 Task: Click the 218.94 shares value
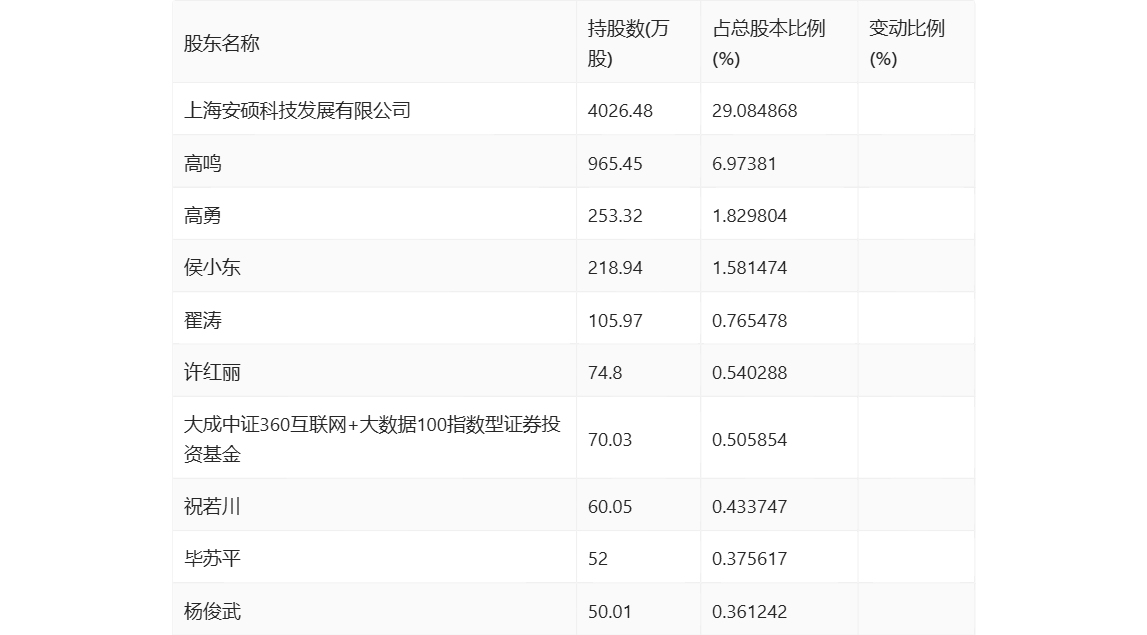615,268
